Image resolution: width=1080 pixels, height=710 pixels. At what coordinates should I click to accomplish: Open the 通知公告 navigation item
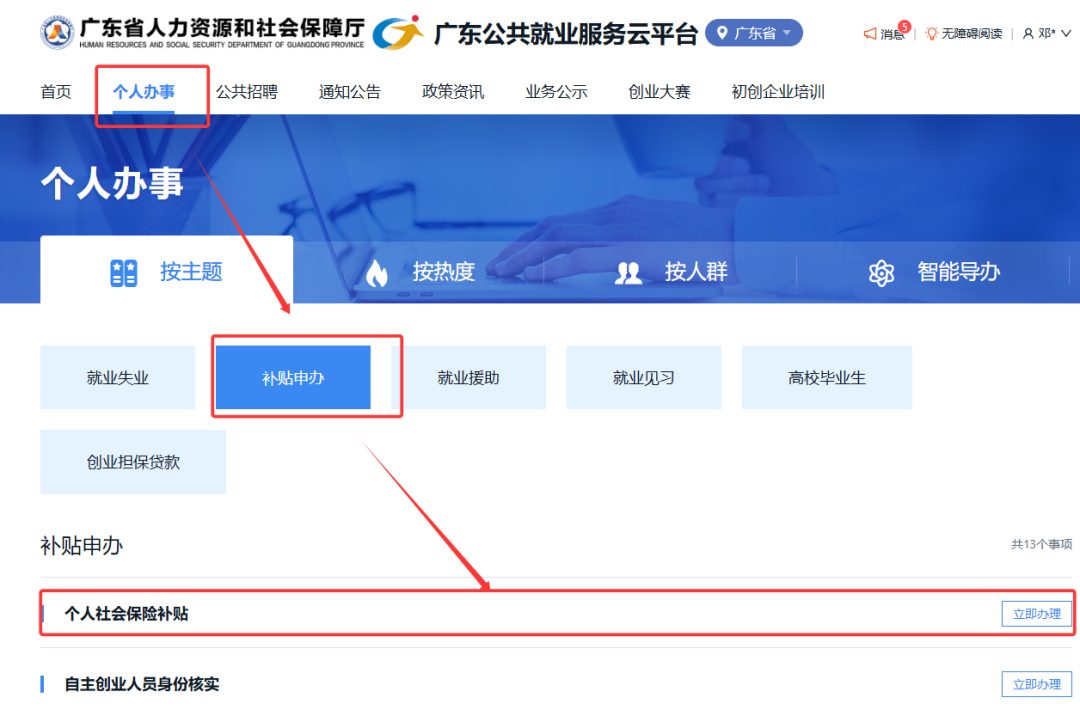click(x=349, y=92)
